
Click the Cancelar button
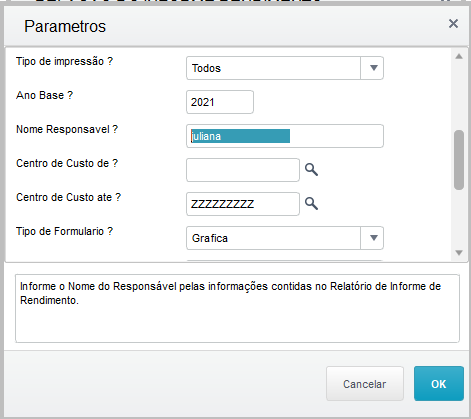tap(365, 384)
